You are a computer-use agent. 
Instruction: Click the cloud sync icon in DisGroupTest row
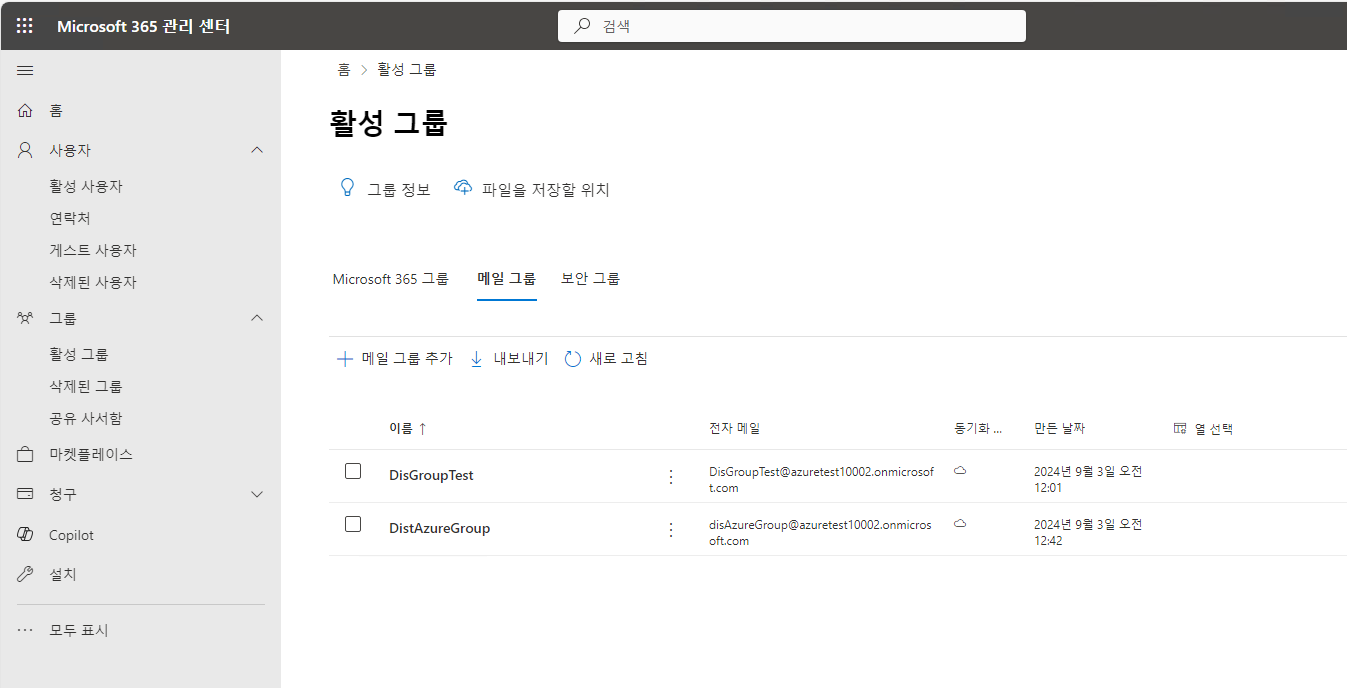[960, 470]
